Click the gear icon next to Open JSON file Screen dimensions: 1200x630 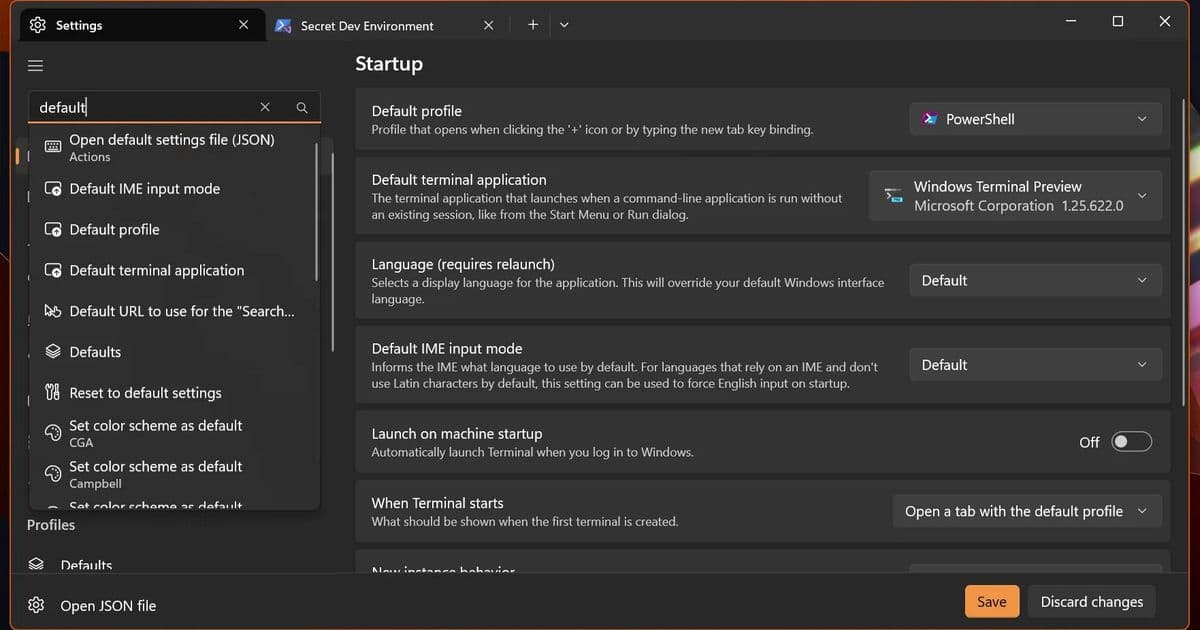click(x=35, y=605)
